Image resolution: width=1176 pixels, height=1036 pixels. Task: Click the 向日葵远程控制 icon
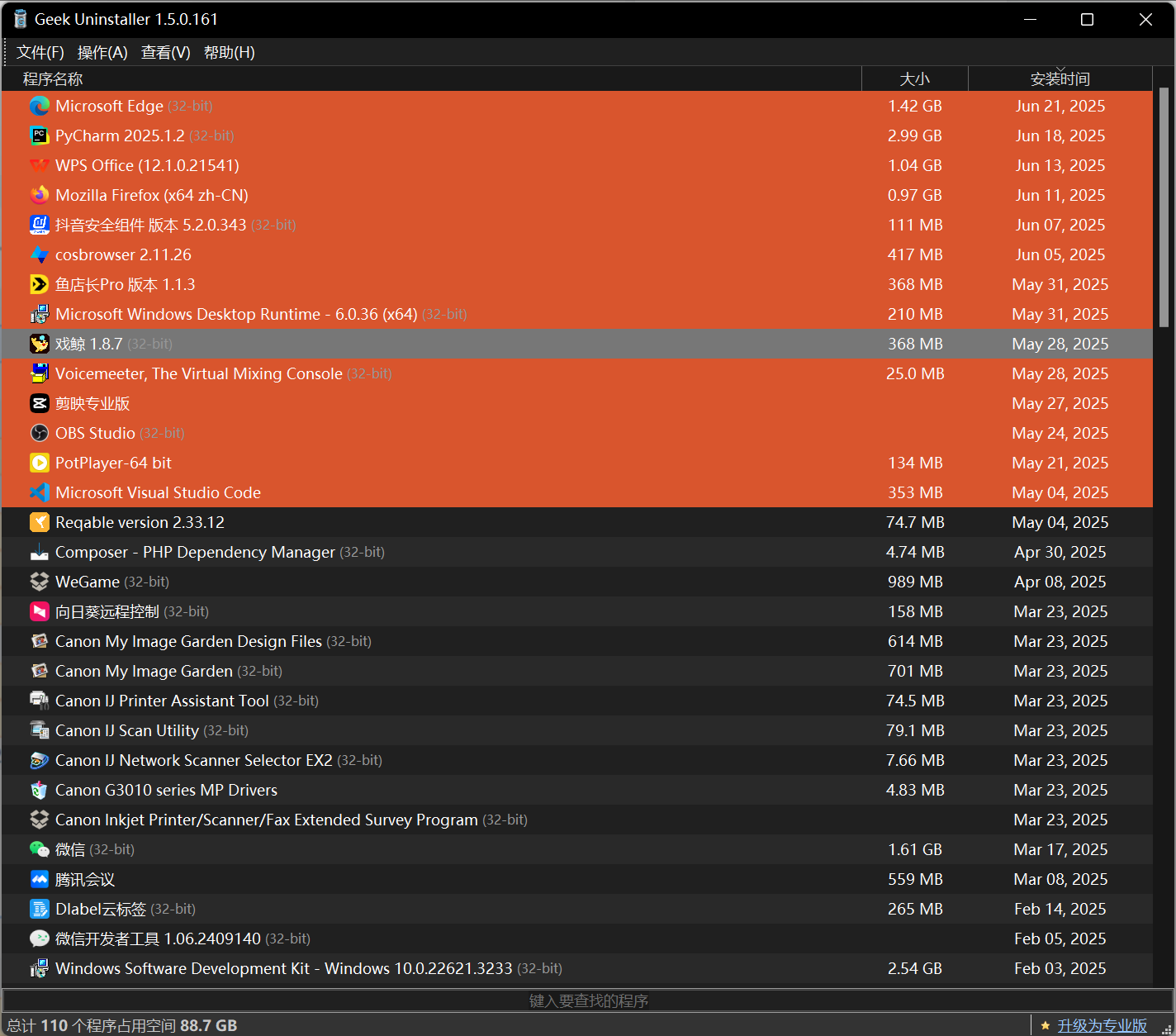point(40,611)
